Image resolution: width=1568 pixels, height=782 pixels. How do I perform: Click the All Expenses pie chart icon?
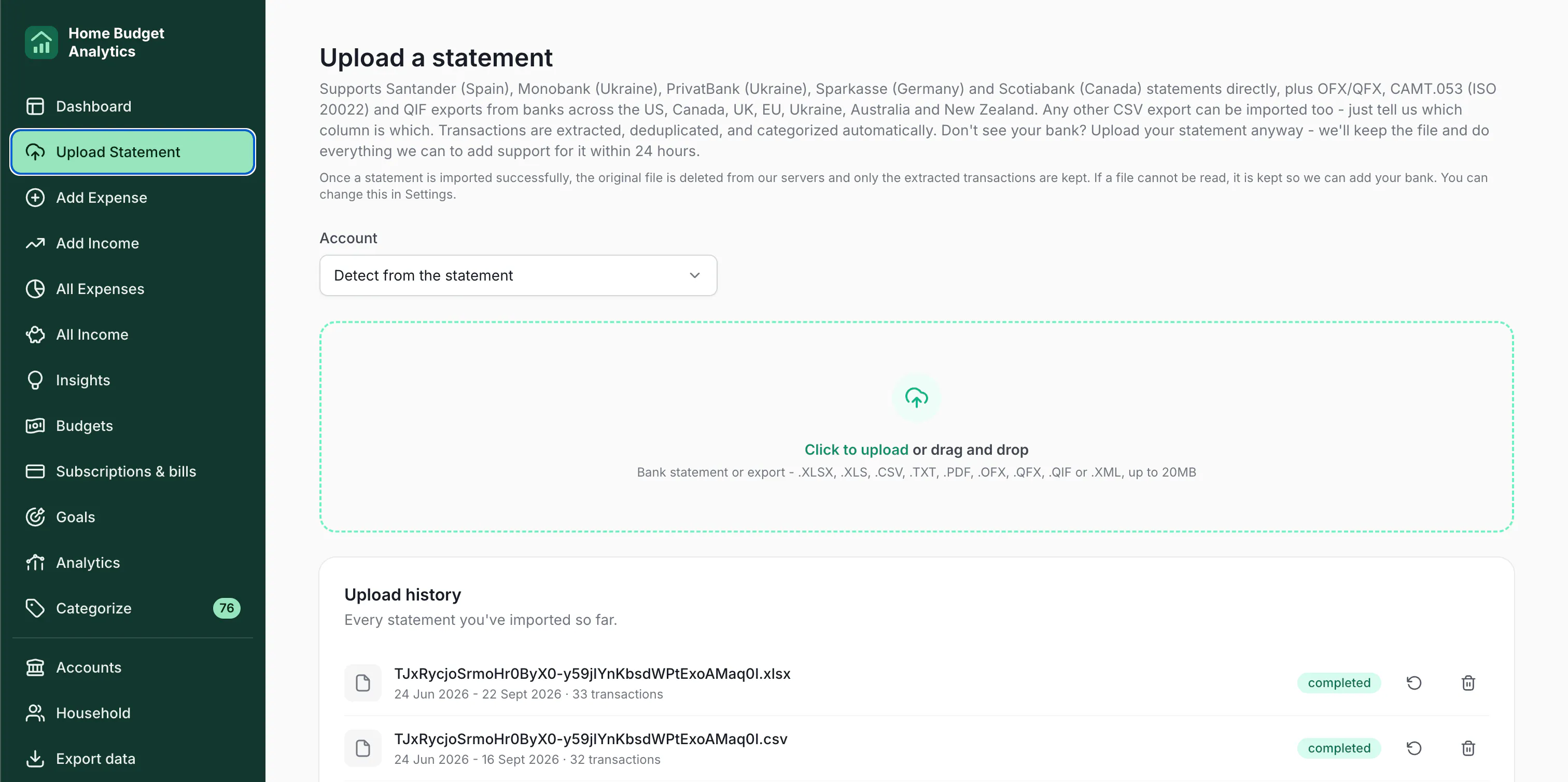pyautogui.click(x=35, y=288)
